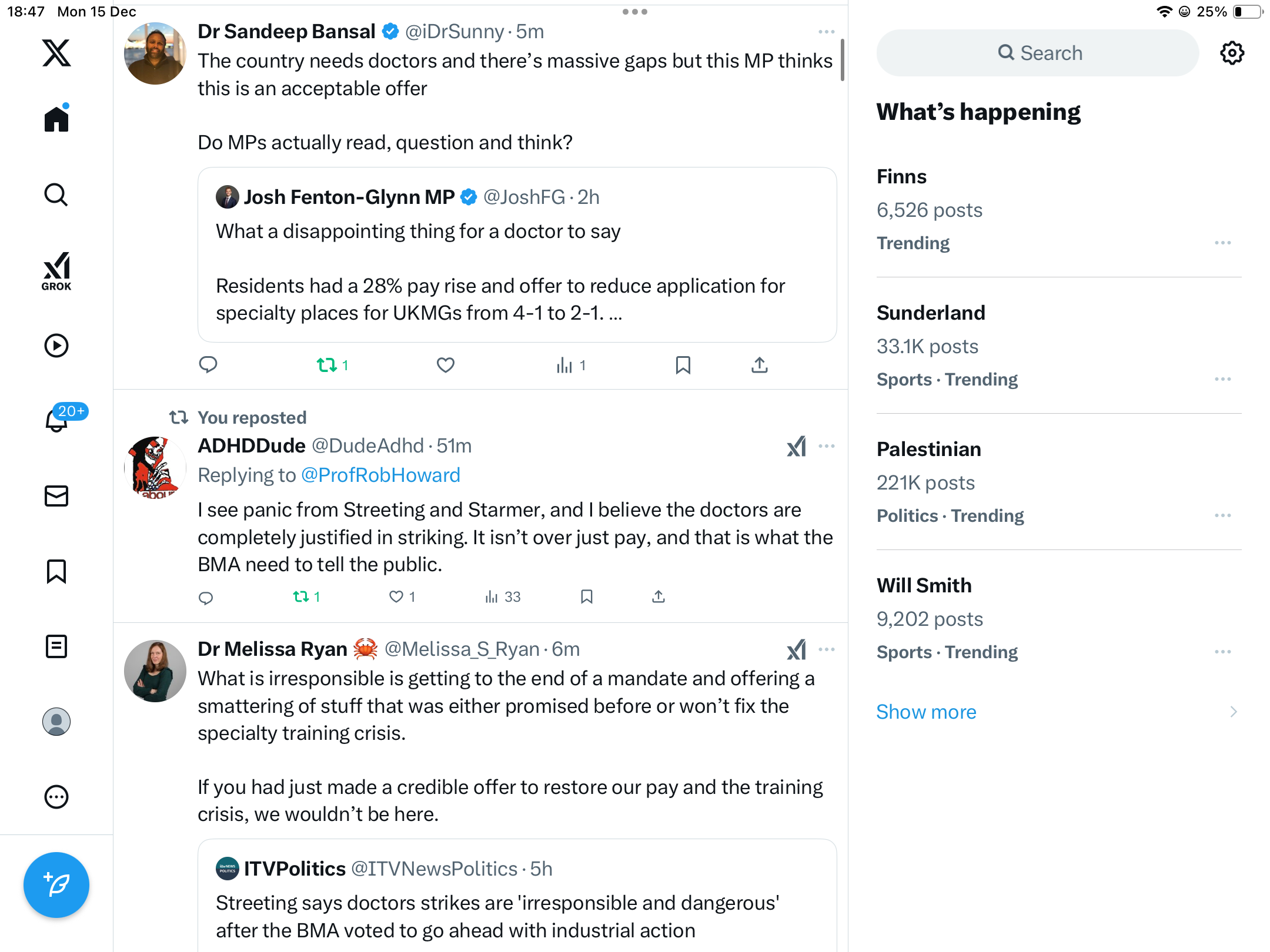Undo repost on Dr Sandeep Bansal's post
This screenshot has height=952, width=1270.
327,365
